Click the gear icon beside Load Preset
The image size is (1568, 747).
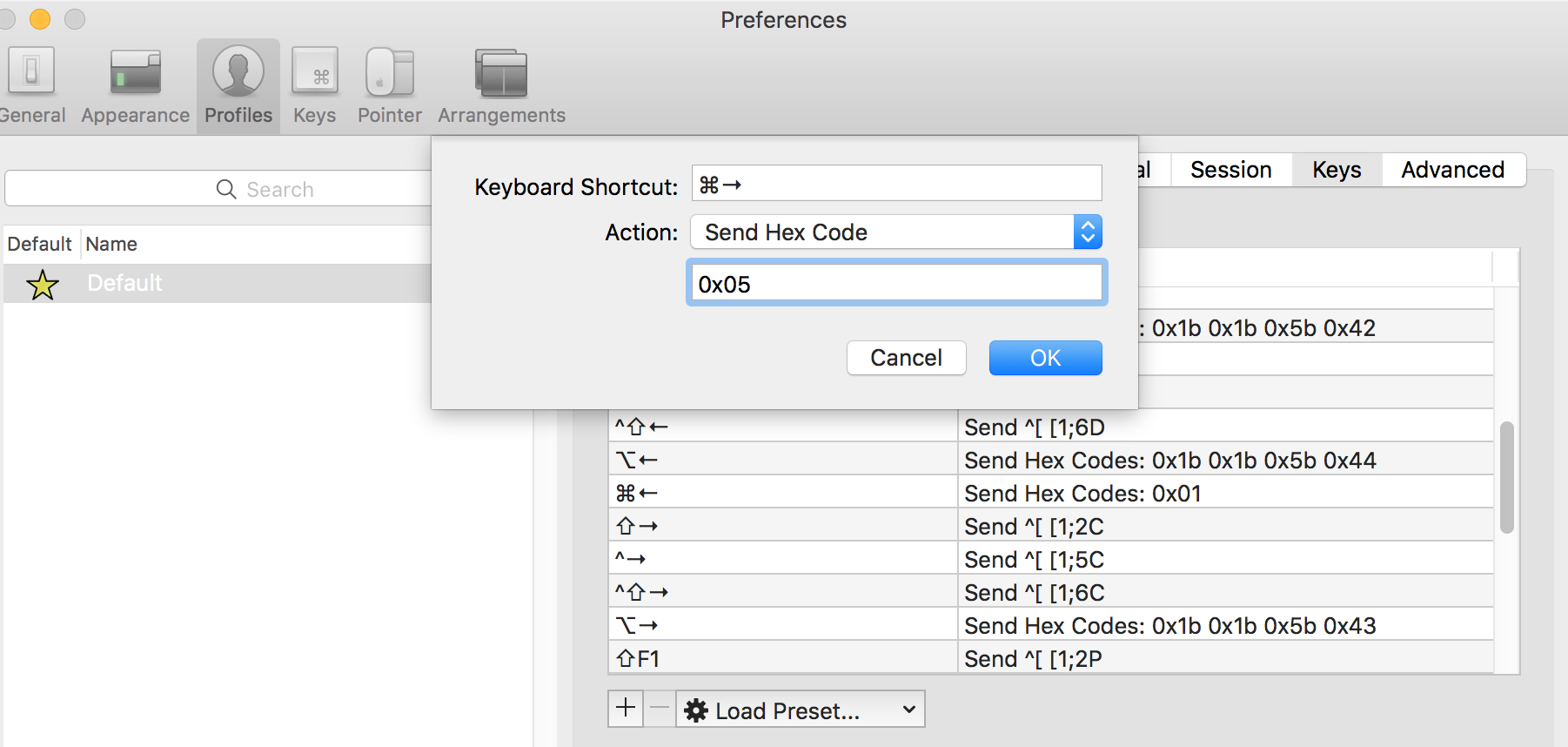point(696,710)
